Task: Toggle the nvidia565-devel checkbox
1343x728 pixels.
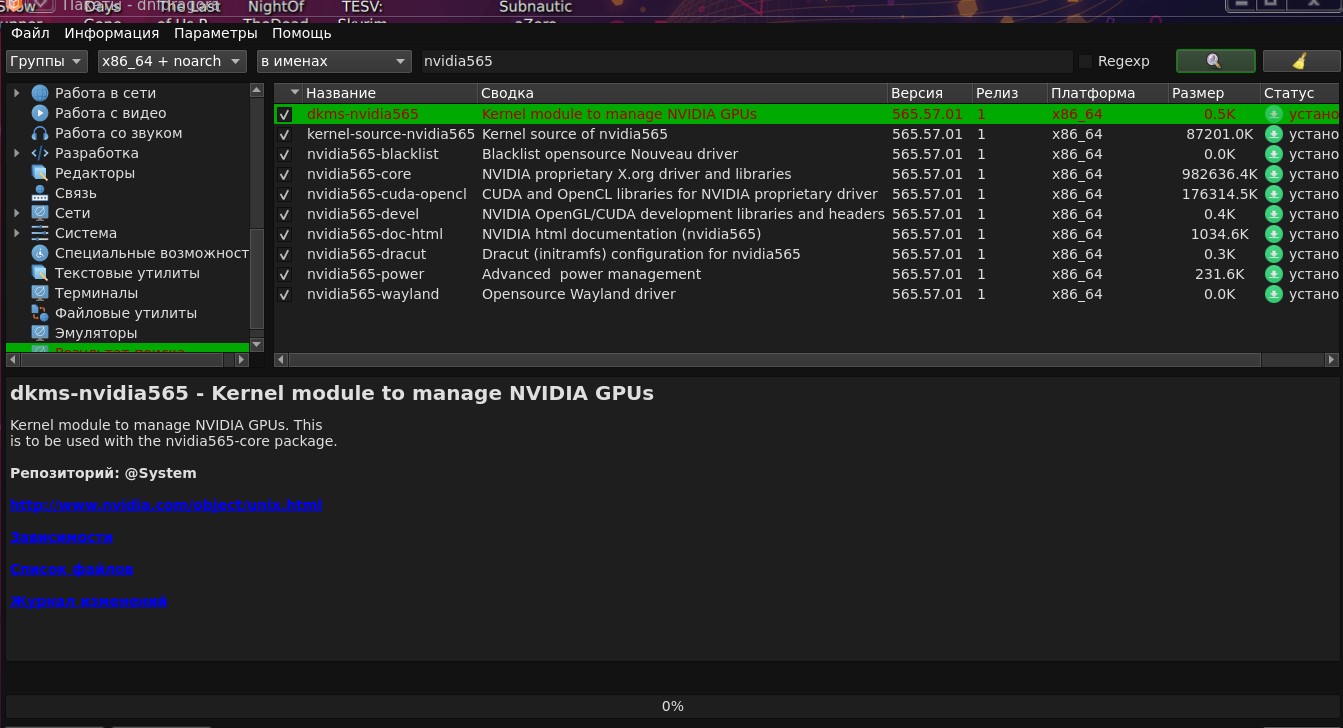Action: 285,214
